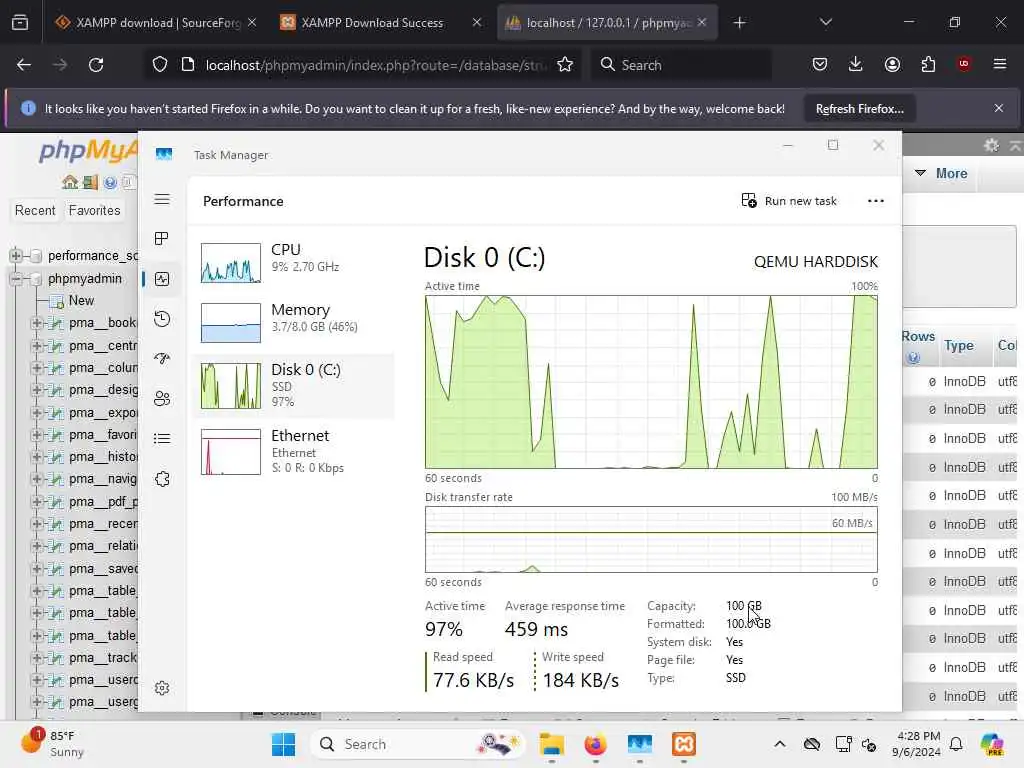This screenshot has width=1024, height=768.
Task: Click Run new task button
Action: click(x=789, y=200)
